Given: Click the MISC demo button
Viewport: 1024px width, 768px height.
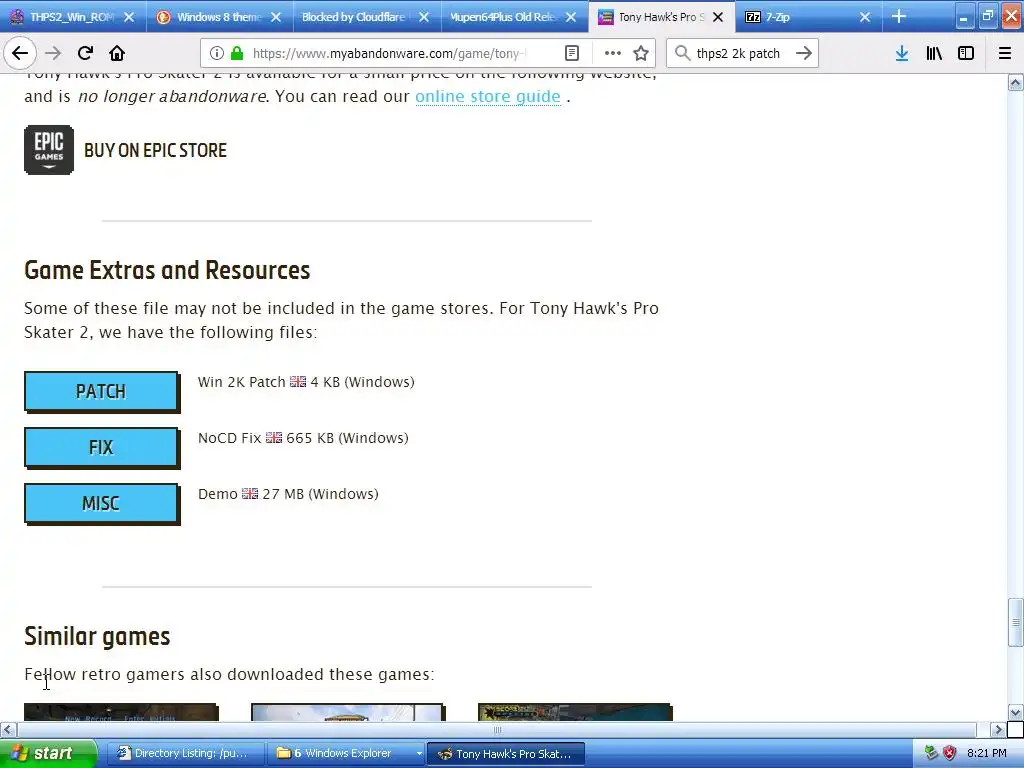Looking at the screenshot, I should (101, 504).
